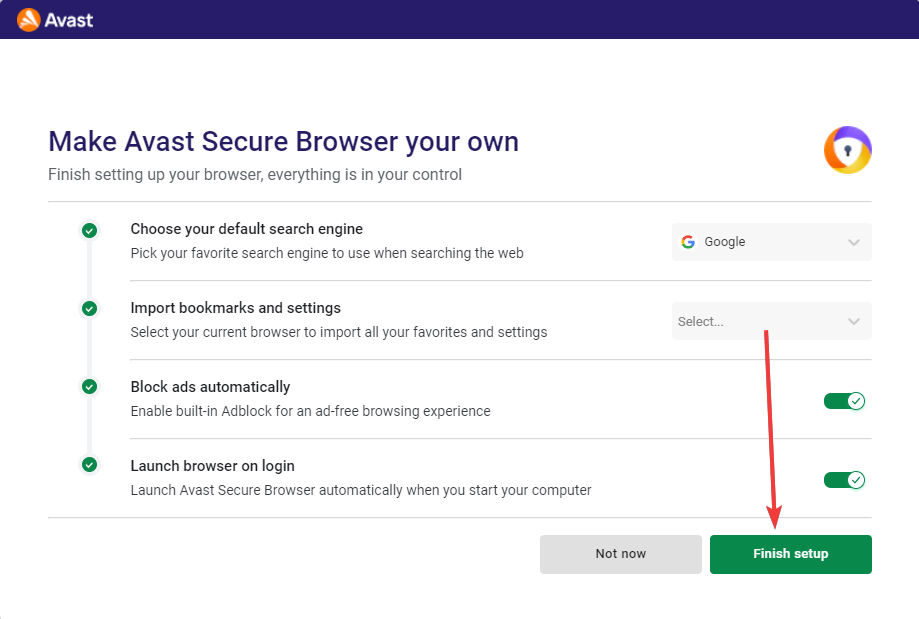Click green checkmark beside Block ads automatically

coord(90,387)
